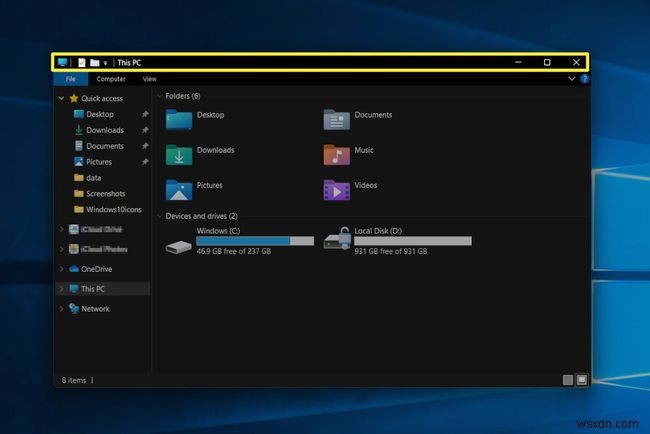Expand the This PC tree node

[61, 289]
